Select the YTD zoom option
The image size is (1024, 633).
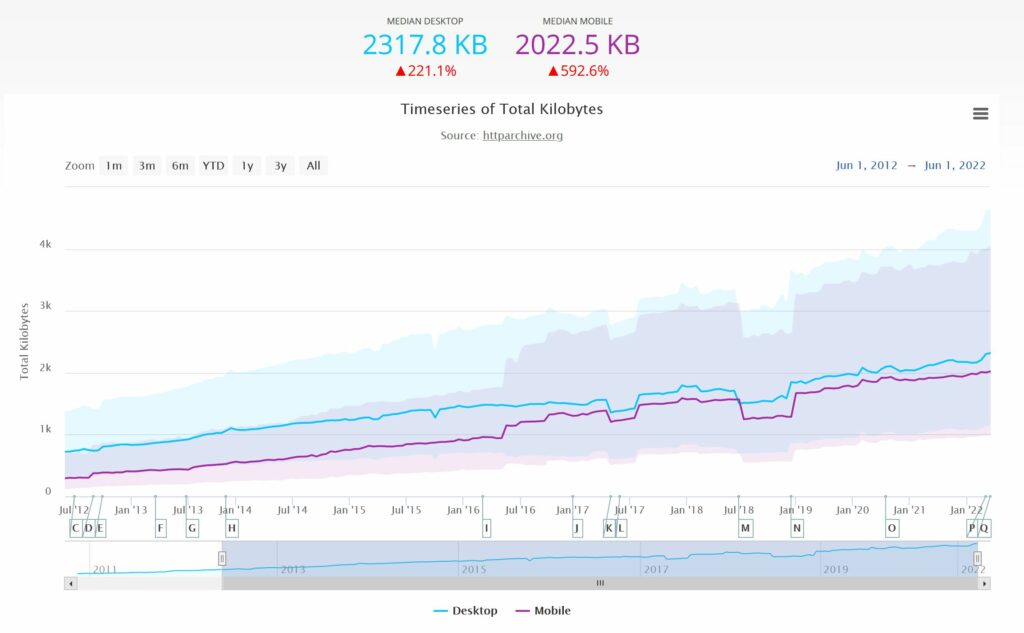tap(214, 166)
